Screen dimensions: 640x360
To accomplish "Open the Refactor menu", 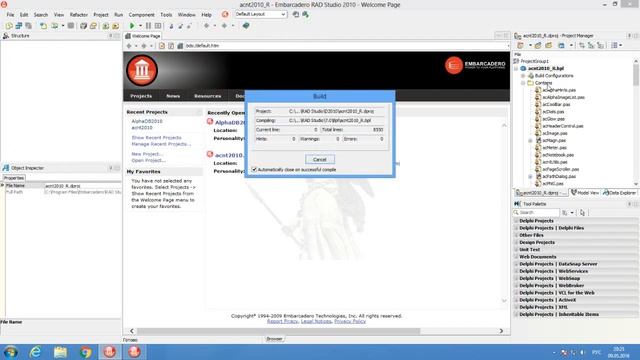I will [x=79, y=15].
